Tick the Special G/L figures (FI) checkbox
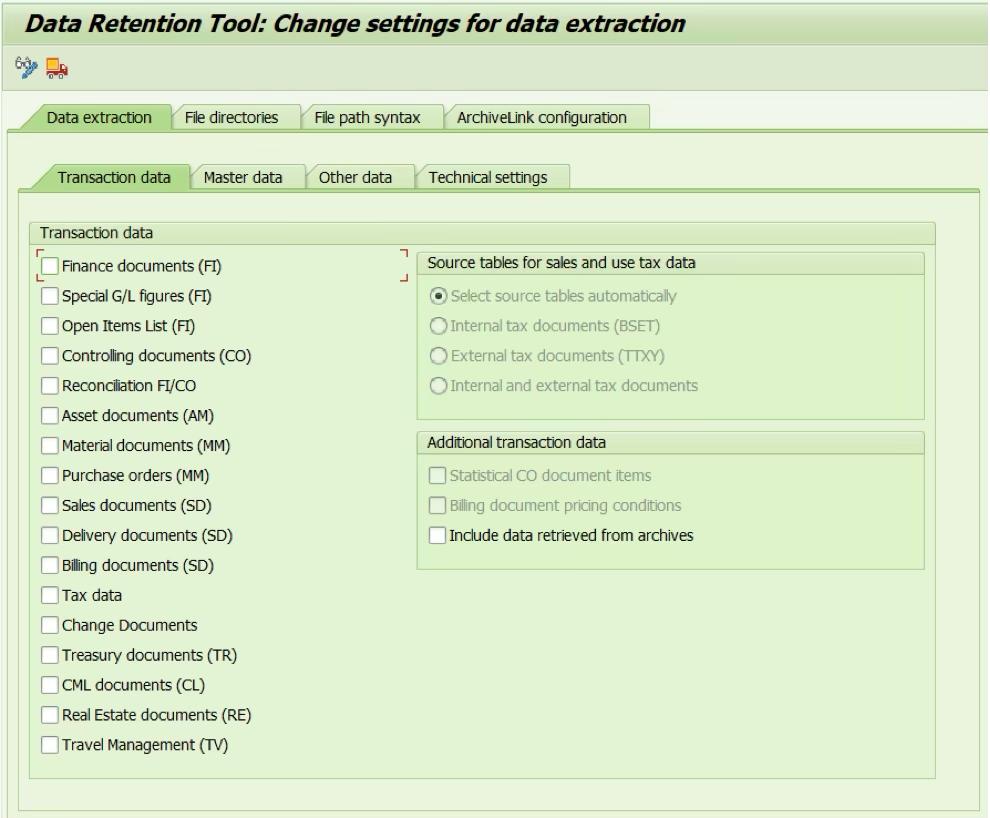Viewport: 990px width, 818px height. coord(50,296)
